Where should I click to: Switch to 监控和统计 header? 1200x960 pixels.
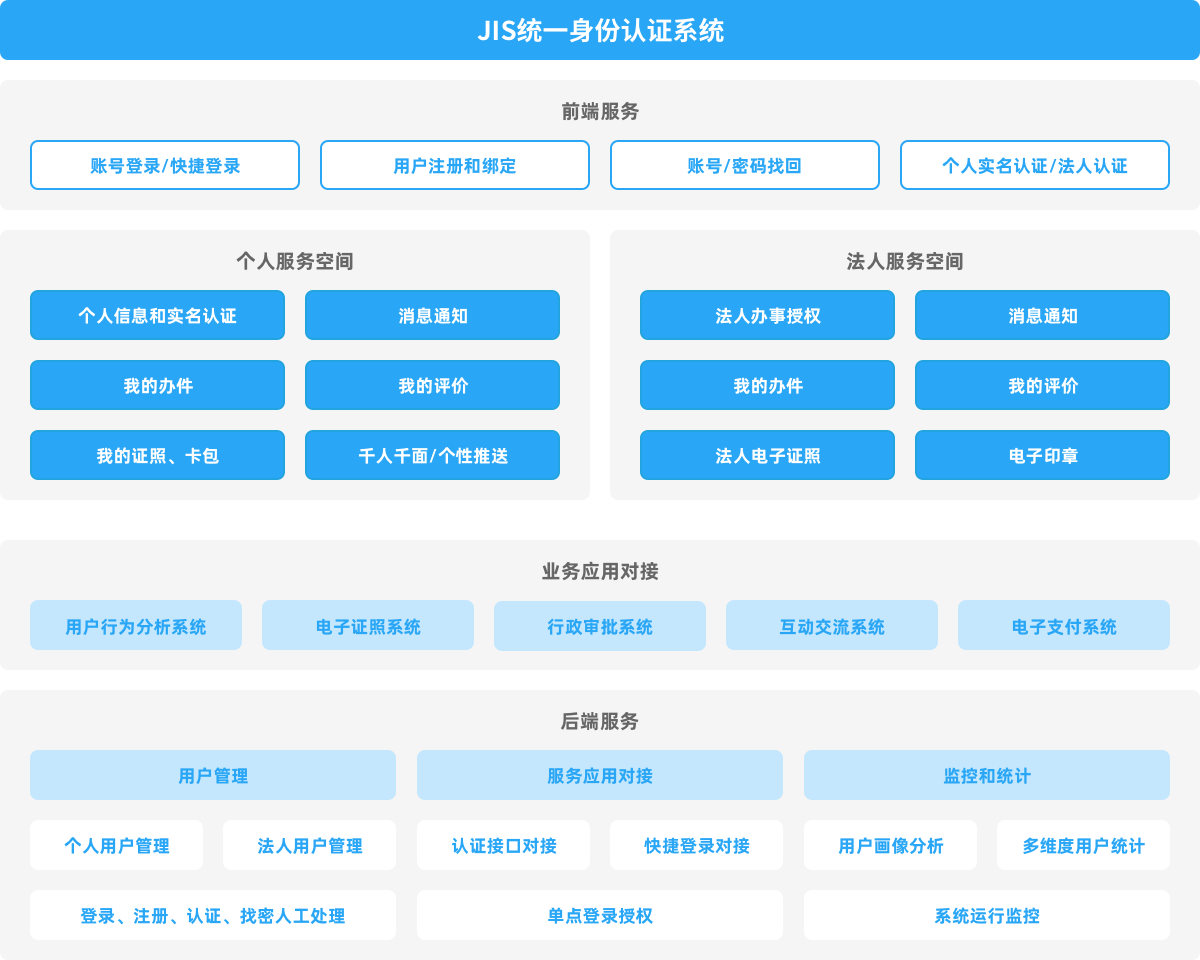(987, 775)
